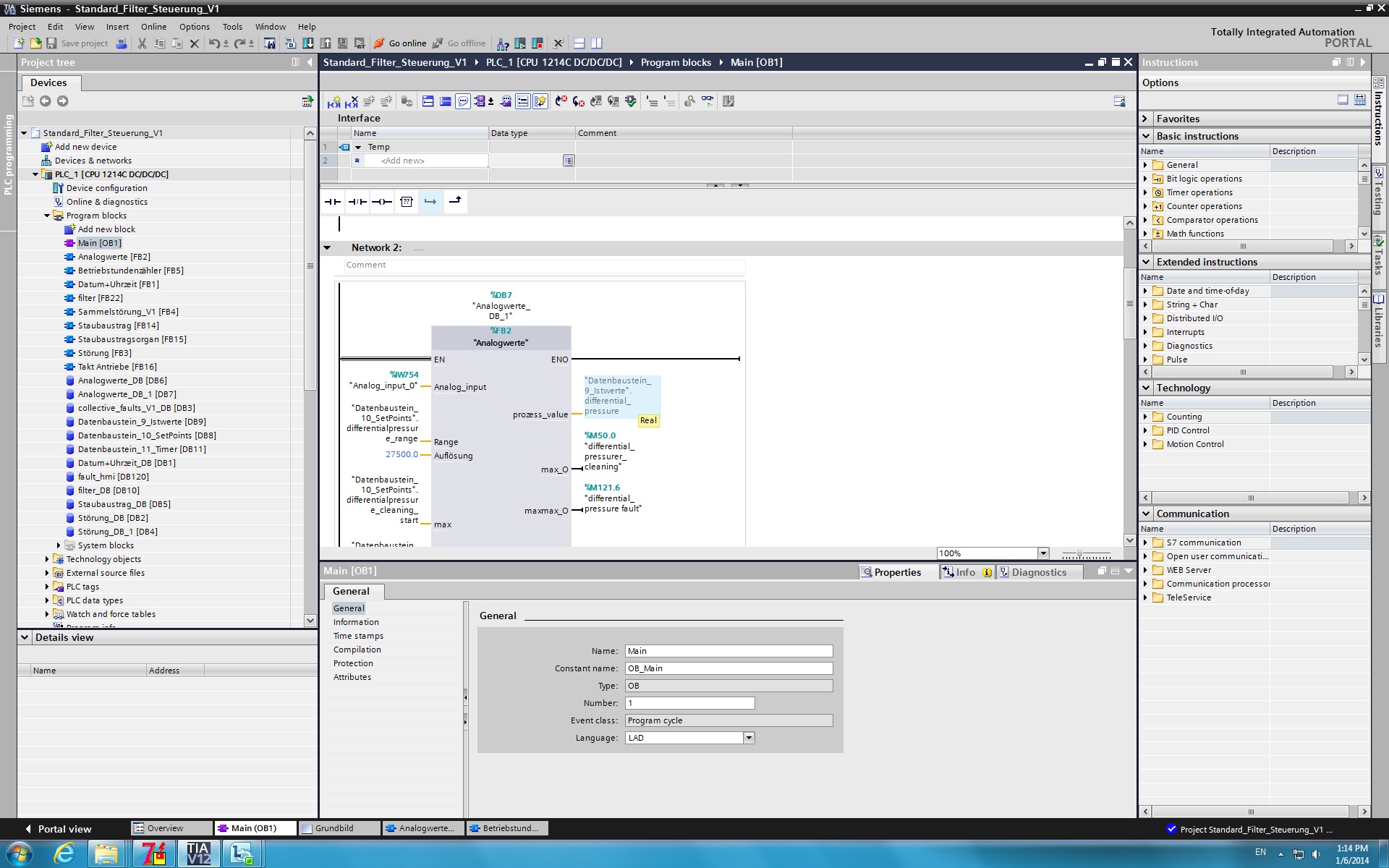
Task: Click the Insert network toolbar icon
Action: tap(334, 101)
